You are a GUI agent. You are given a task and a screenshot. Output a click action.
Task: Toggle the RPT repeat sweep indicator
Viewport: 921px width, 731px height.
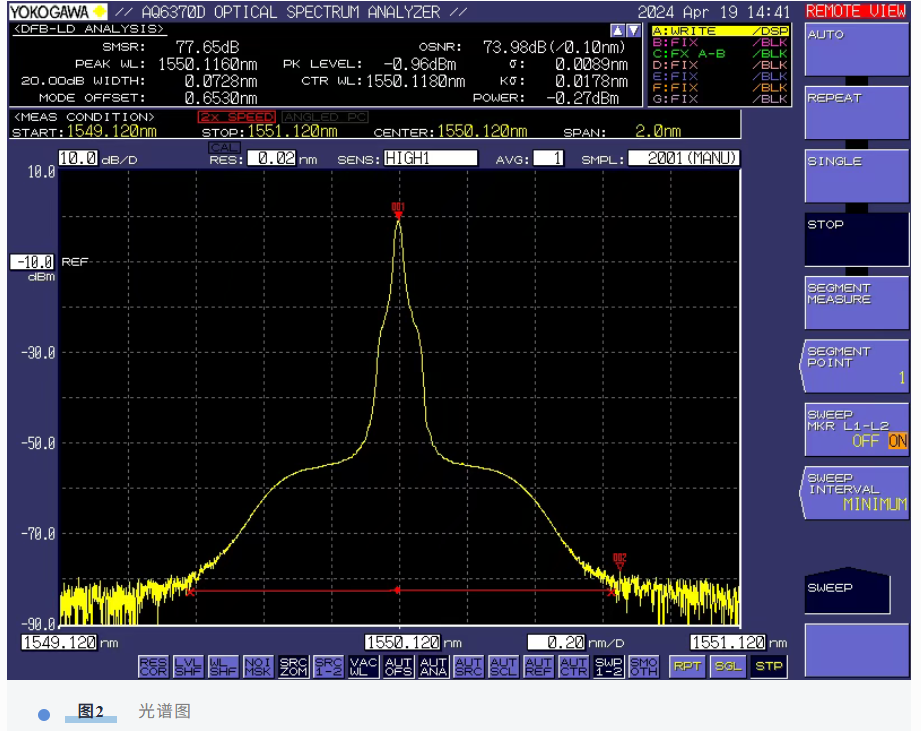point(687,666)
